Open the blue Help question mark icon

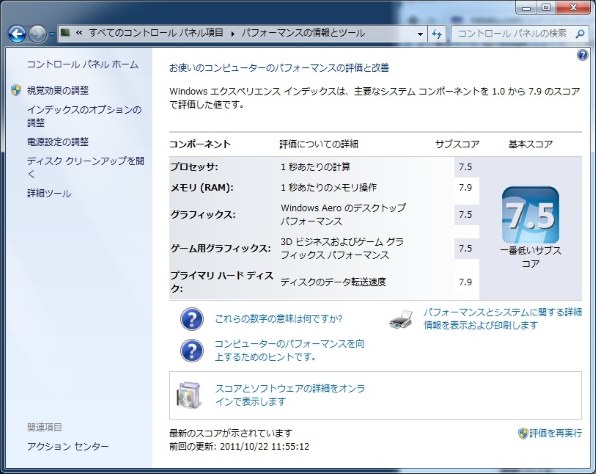click(x=582, y=55)
